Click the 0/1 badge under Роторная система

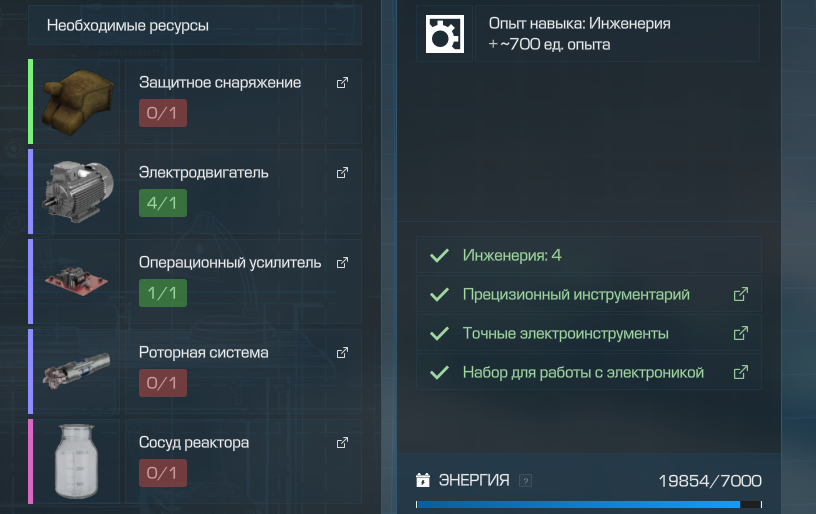pyautogui.click(x=162, y=383)
